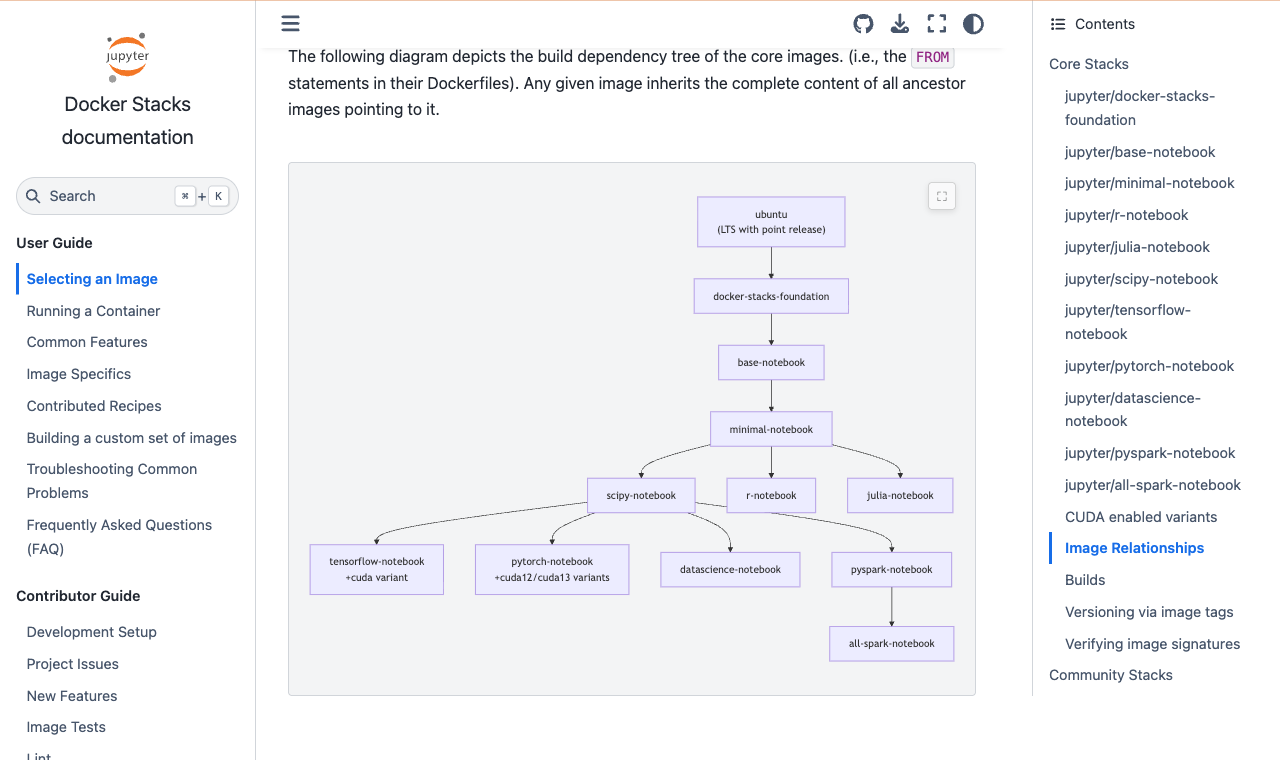
Task: Select CUDA enabled variants in contents
Action: (1141, 517)
